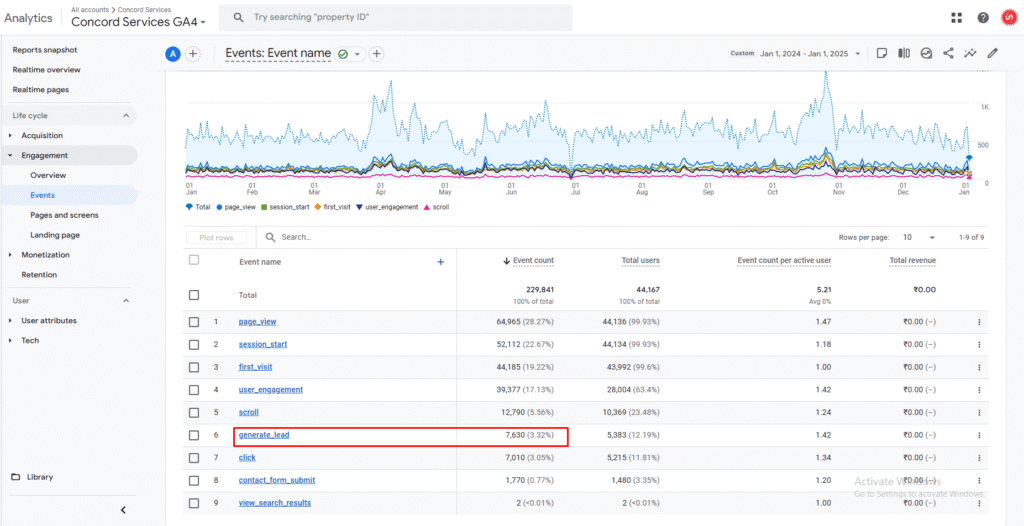The height and width of the screenshot is (526, 1024).
Task: Click the add comparison plus icon
Action: click(x=193, y=54)
